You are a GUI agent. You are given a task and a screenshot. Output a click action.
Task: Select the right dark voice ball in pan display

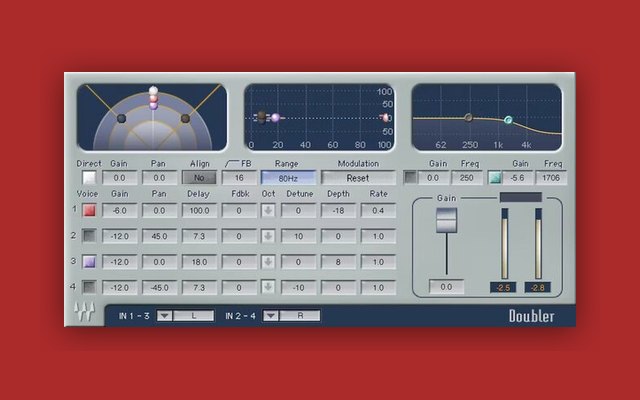click(185, 118)
